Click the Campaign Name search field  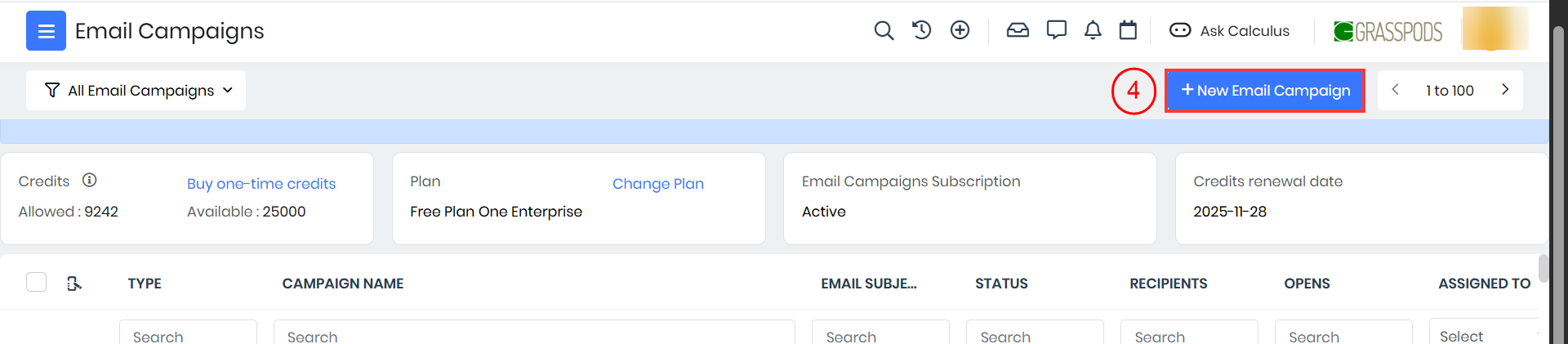[534, 335]
